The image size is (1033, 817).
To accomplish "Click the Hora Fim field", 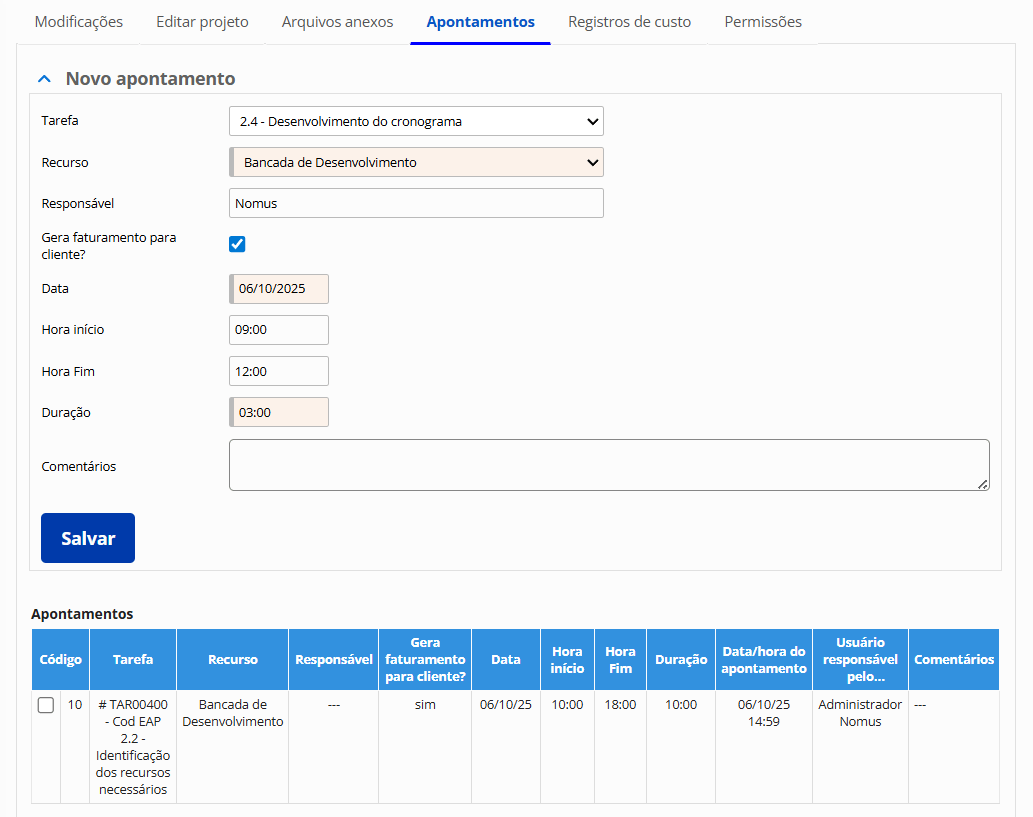I will [279, 371].
